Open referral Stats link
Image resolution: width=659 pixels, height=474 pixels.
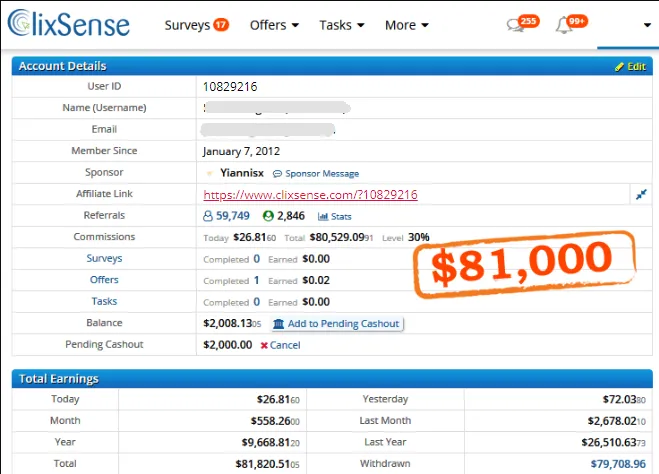click(341, 216)
